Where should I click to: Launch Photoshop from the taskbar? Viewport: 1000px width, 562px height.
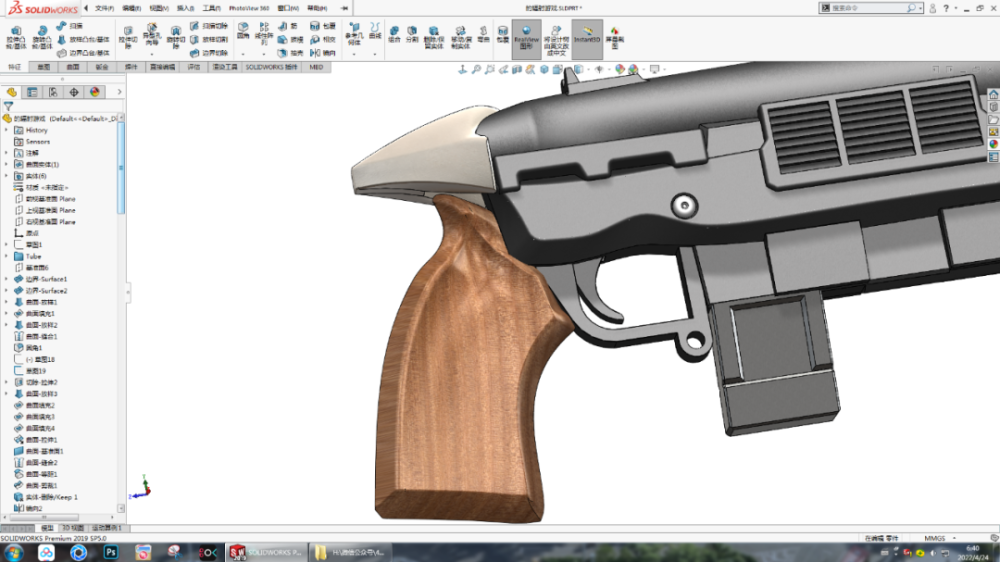[x=112, y=552]
